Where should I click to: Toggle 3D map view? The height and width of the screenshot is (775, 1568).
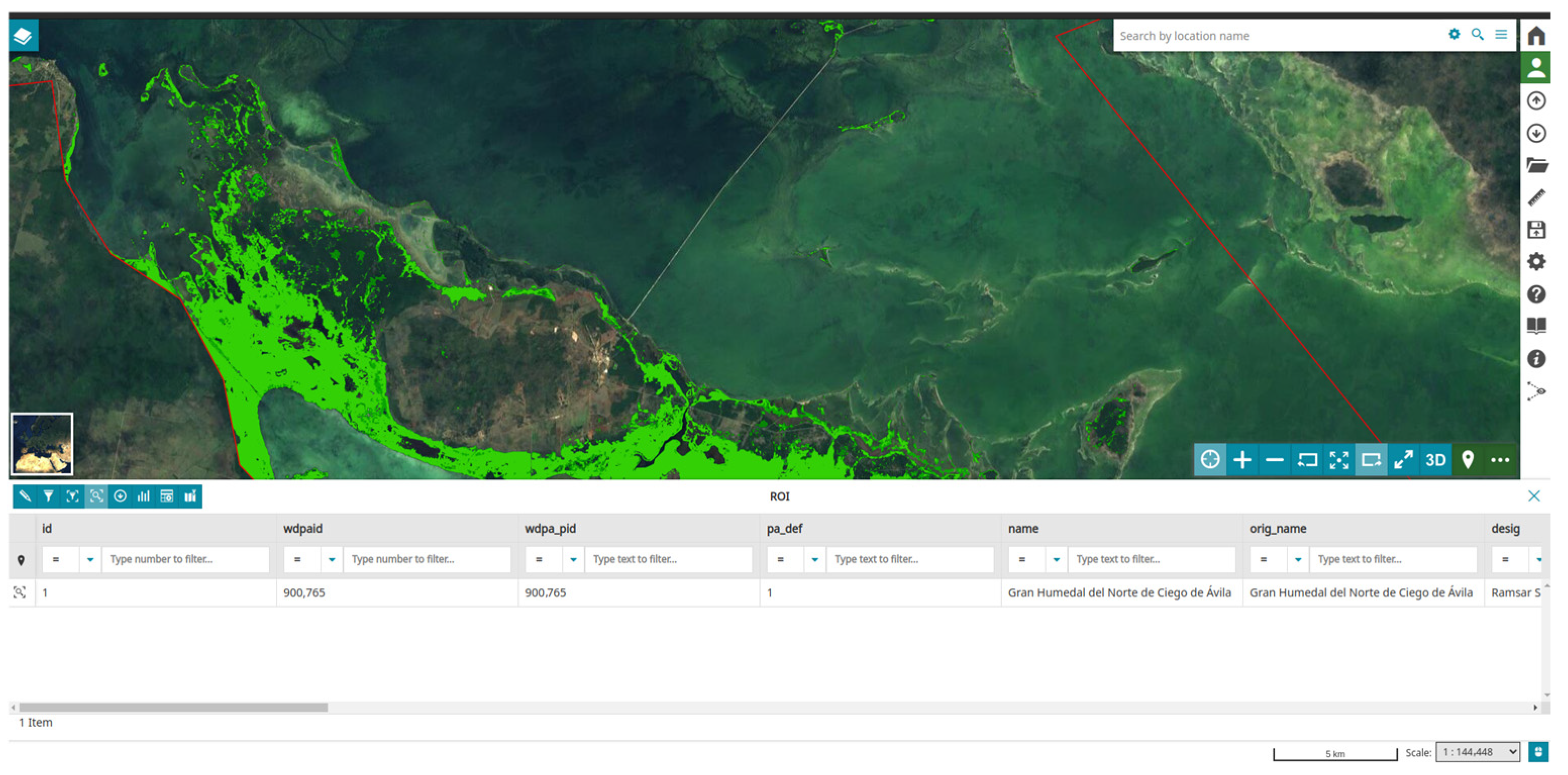point(1435,459)
